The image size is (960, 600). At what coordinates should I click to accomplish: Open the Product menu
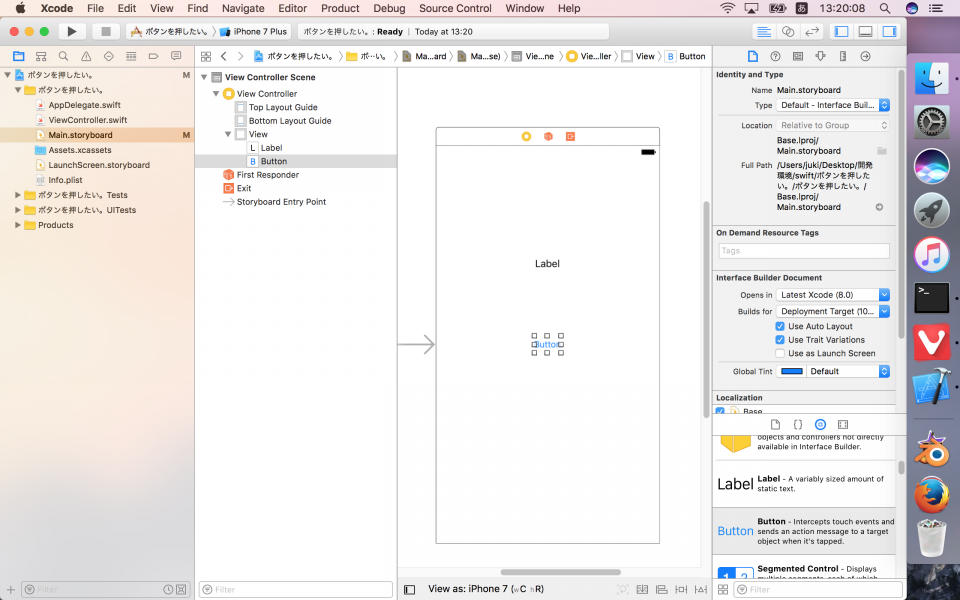pos(340,8)
